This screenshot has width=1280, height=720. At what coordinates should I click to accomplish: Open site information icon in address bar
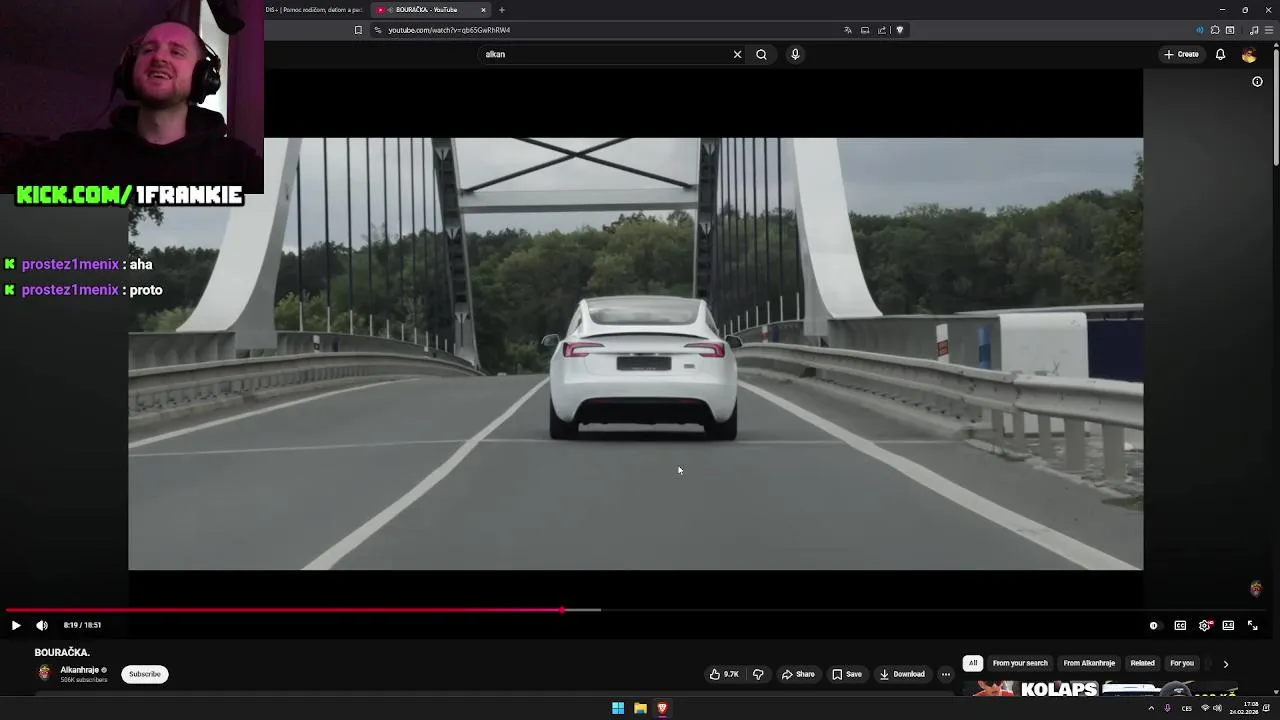coord(378,30)
